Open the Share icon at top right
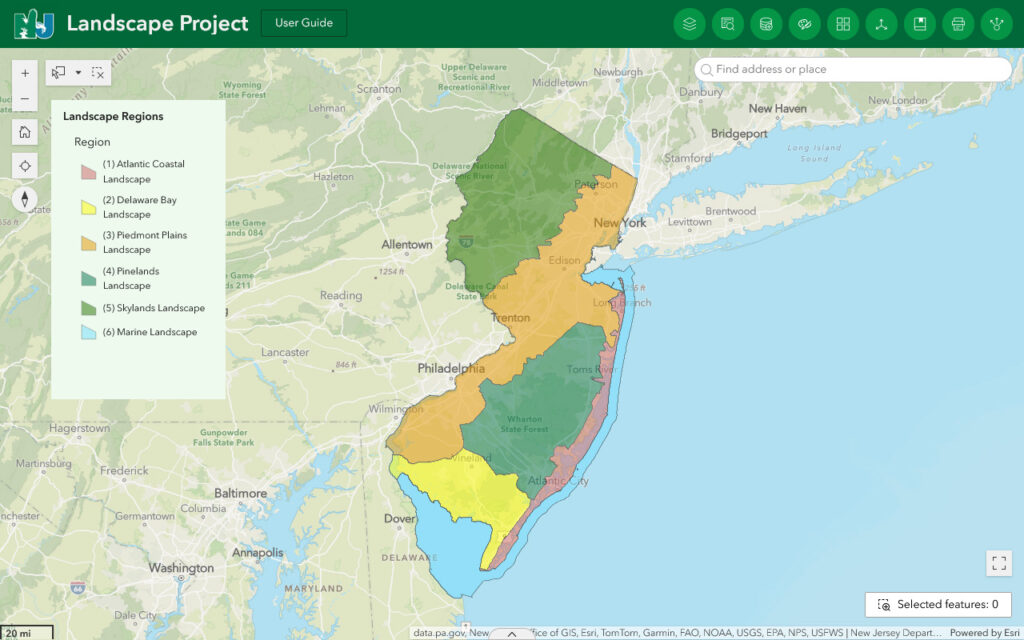1024x640 pixels. [x=996, y=23]
